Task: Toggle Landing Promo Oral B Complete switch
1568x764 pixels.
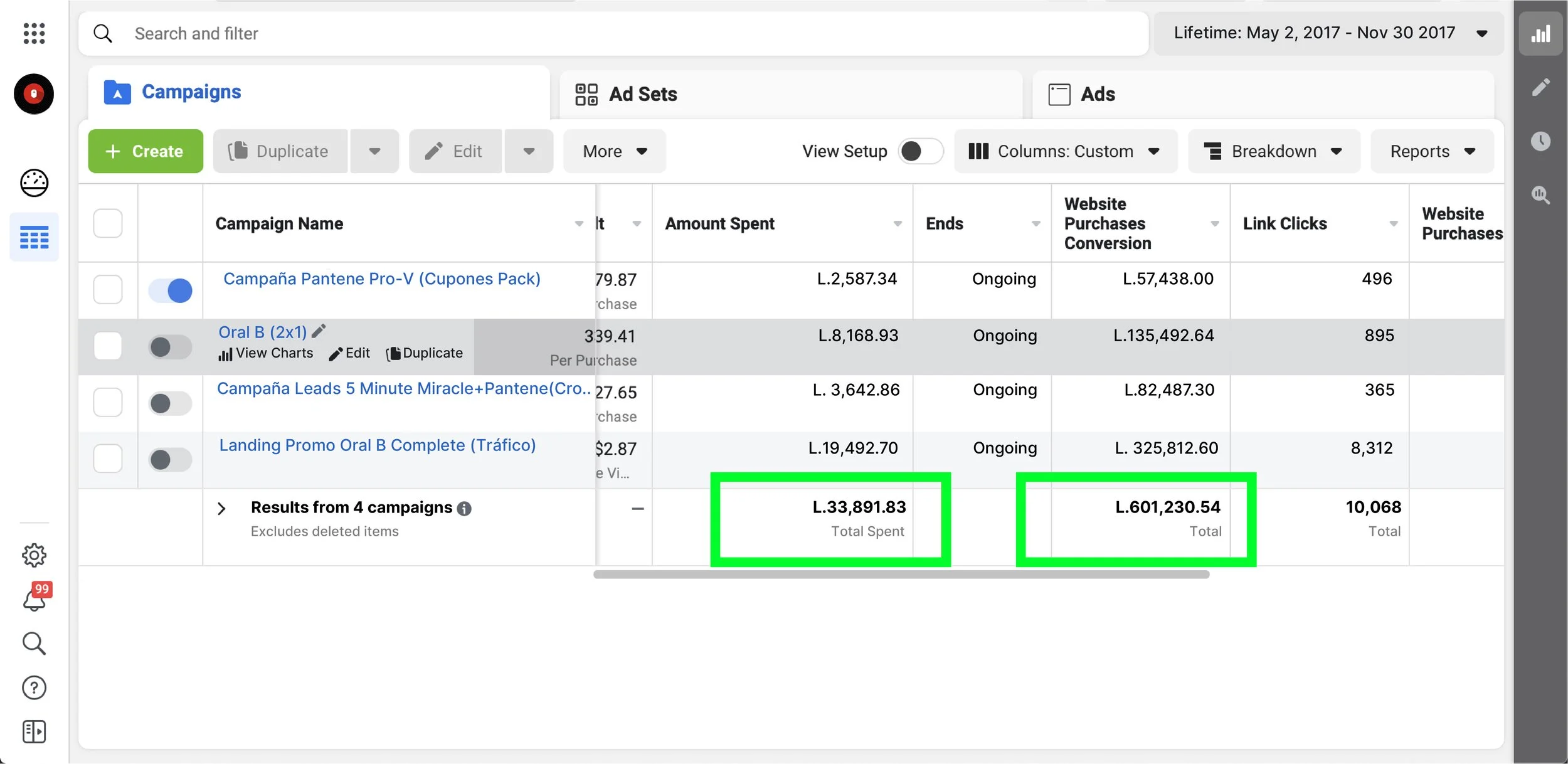Action: pos(170,460)
